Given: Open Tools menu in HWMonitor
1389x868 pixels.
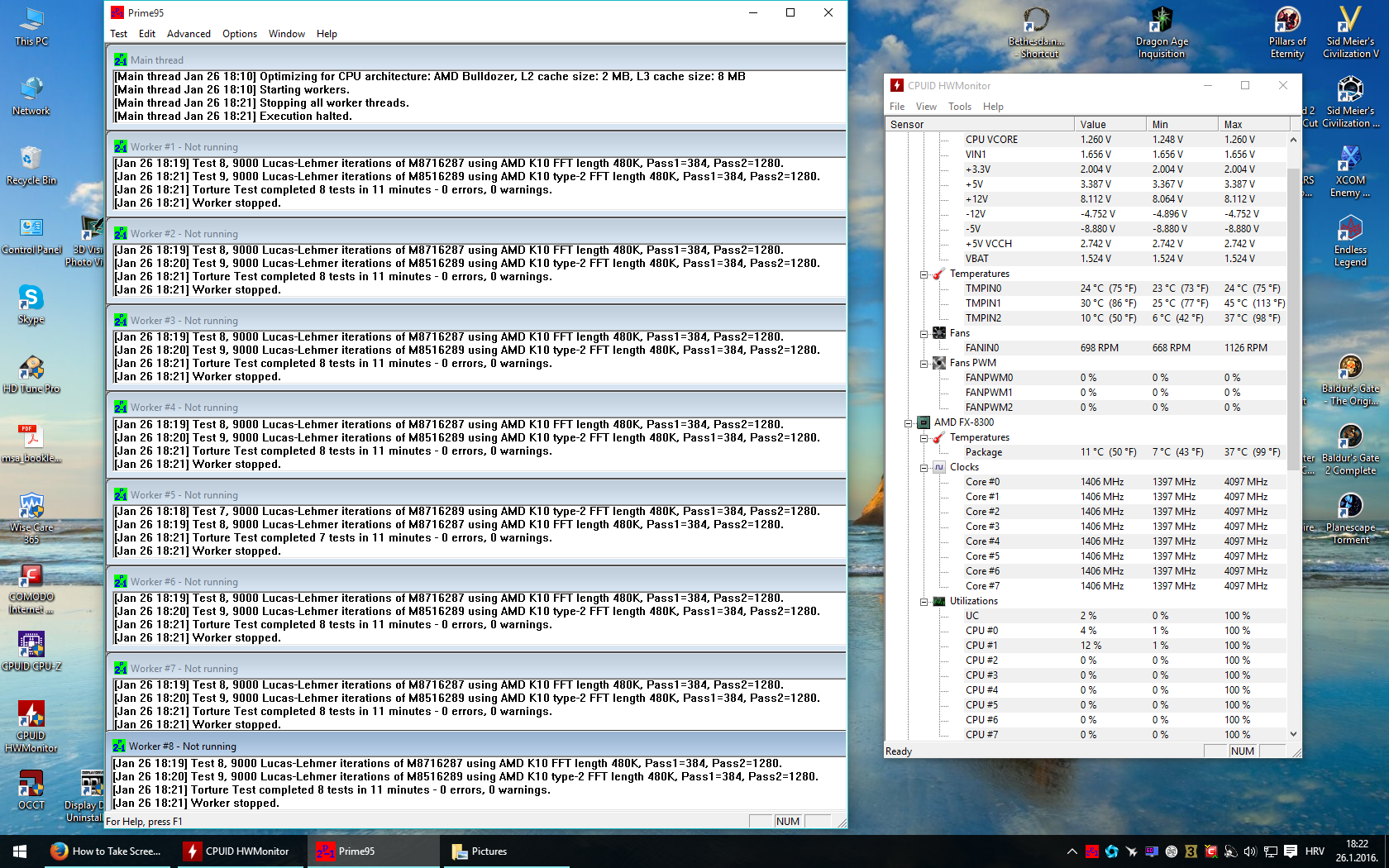Looking at the screenshot, I should pos(959,107).
